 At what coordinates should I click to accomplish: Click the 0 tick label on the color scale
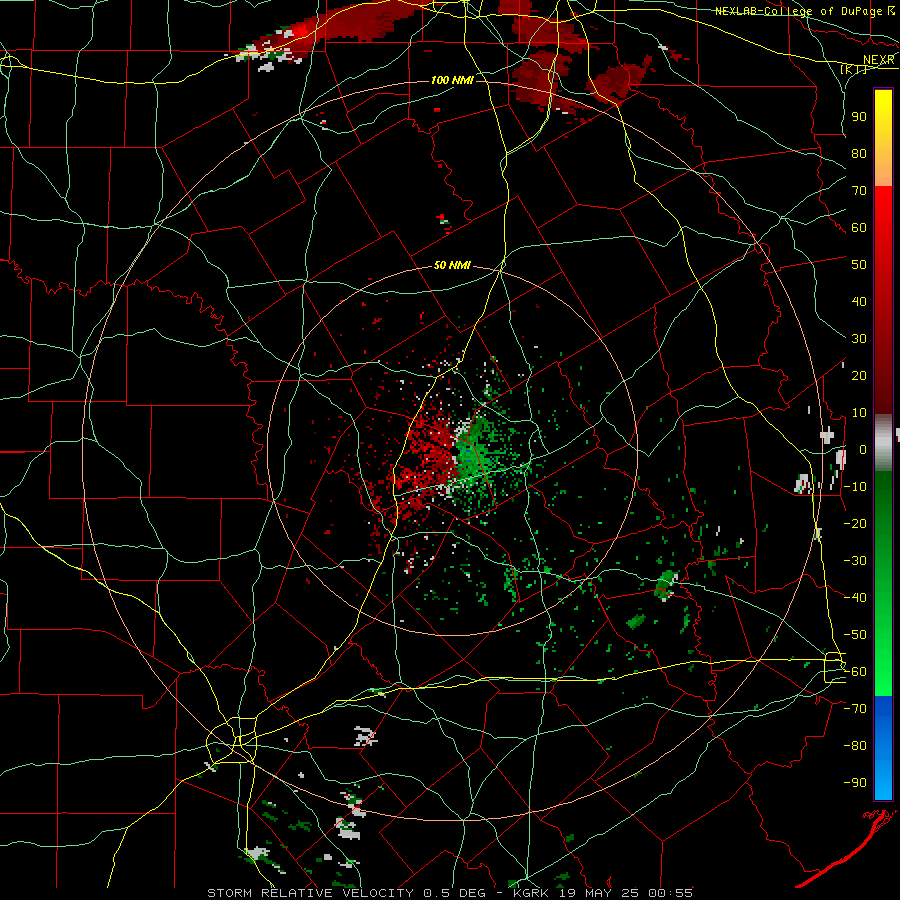(863, 449)
